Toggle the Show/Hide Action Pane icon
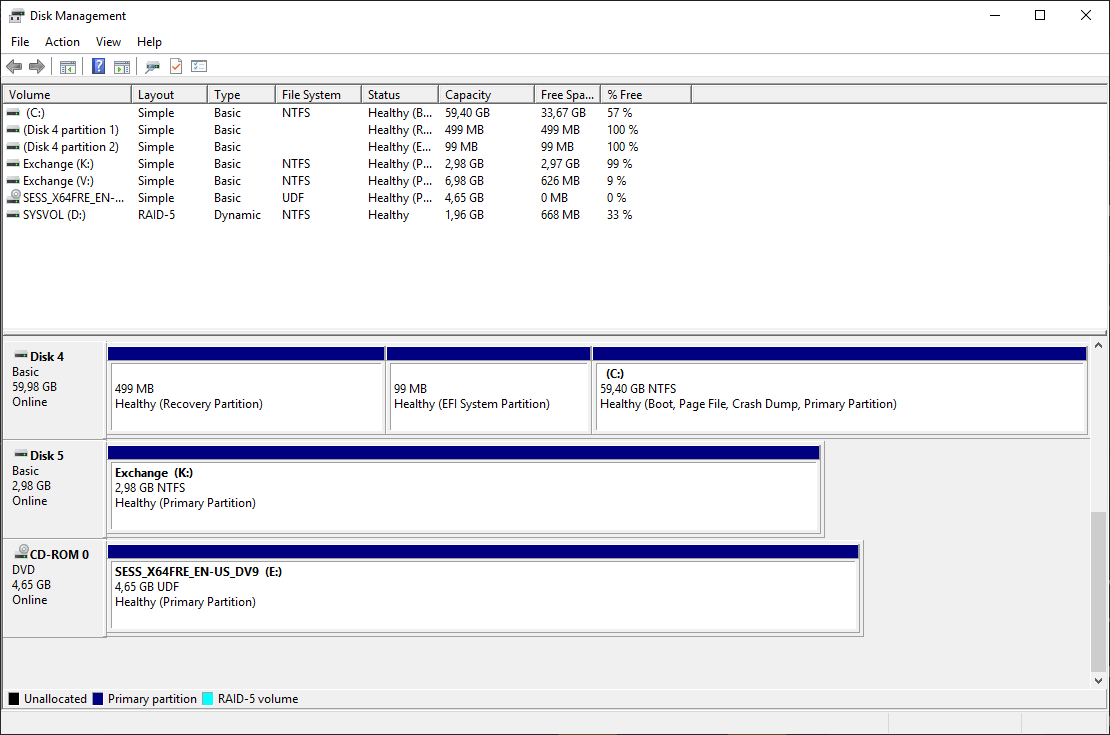The width and height of the screenshot is (1110, 735). pyautogui.click(x=122, y=67)
